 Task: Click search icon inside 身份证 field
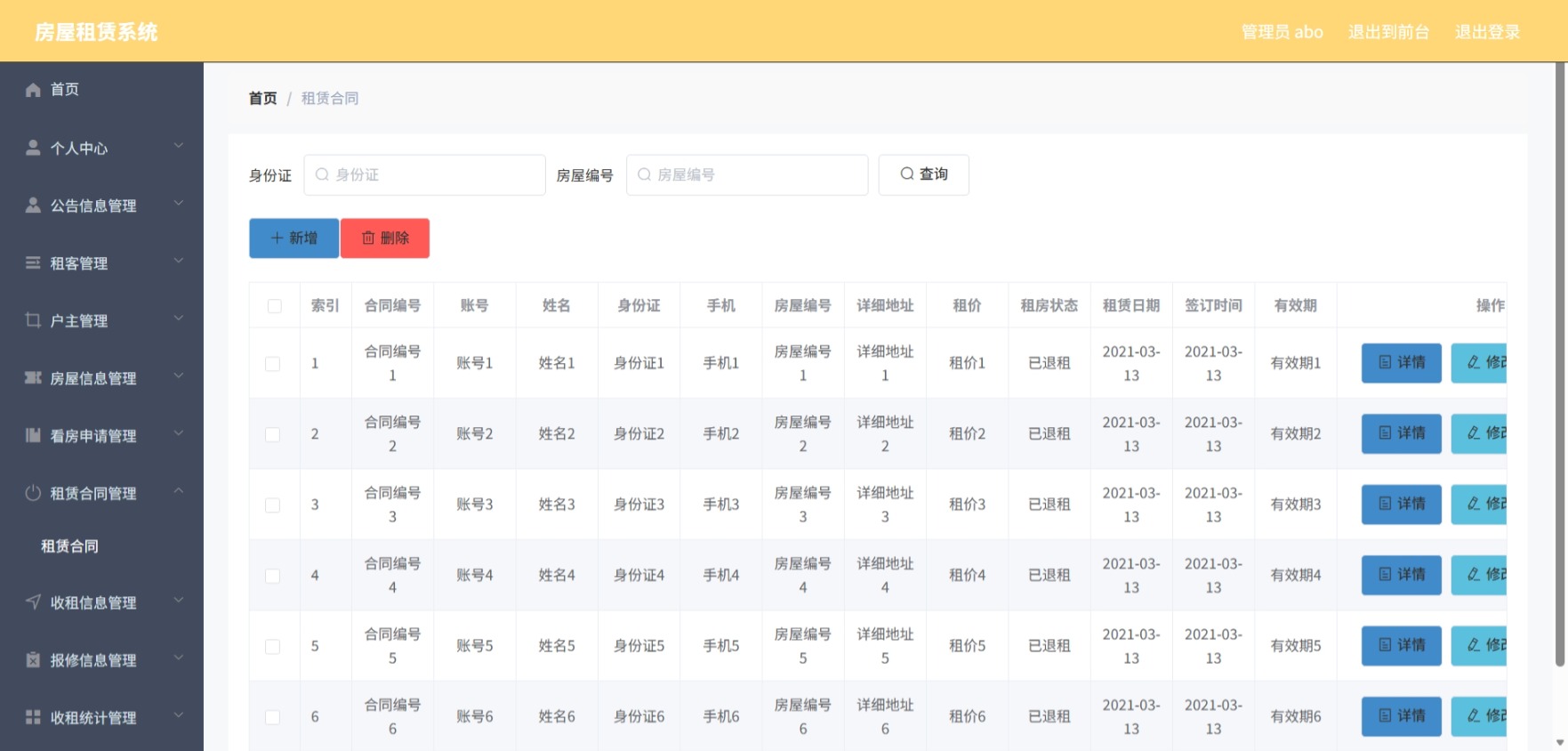coord(322,174)
